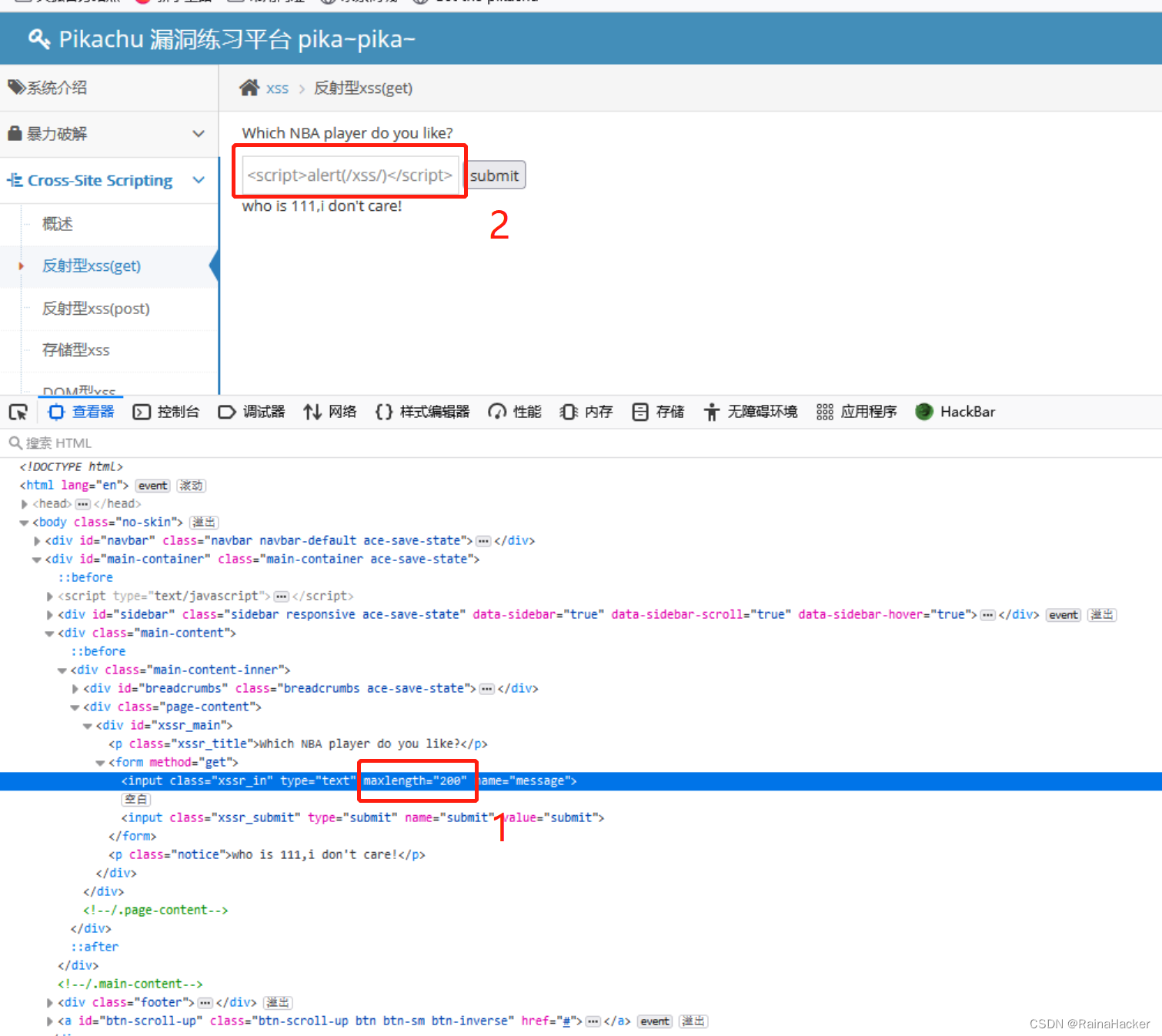This screenshot has height=1036, width=1162.
Task: Collapse the div class="main-content-inner" node
Action: tap(62, 670)
